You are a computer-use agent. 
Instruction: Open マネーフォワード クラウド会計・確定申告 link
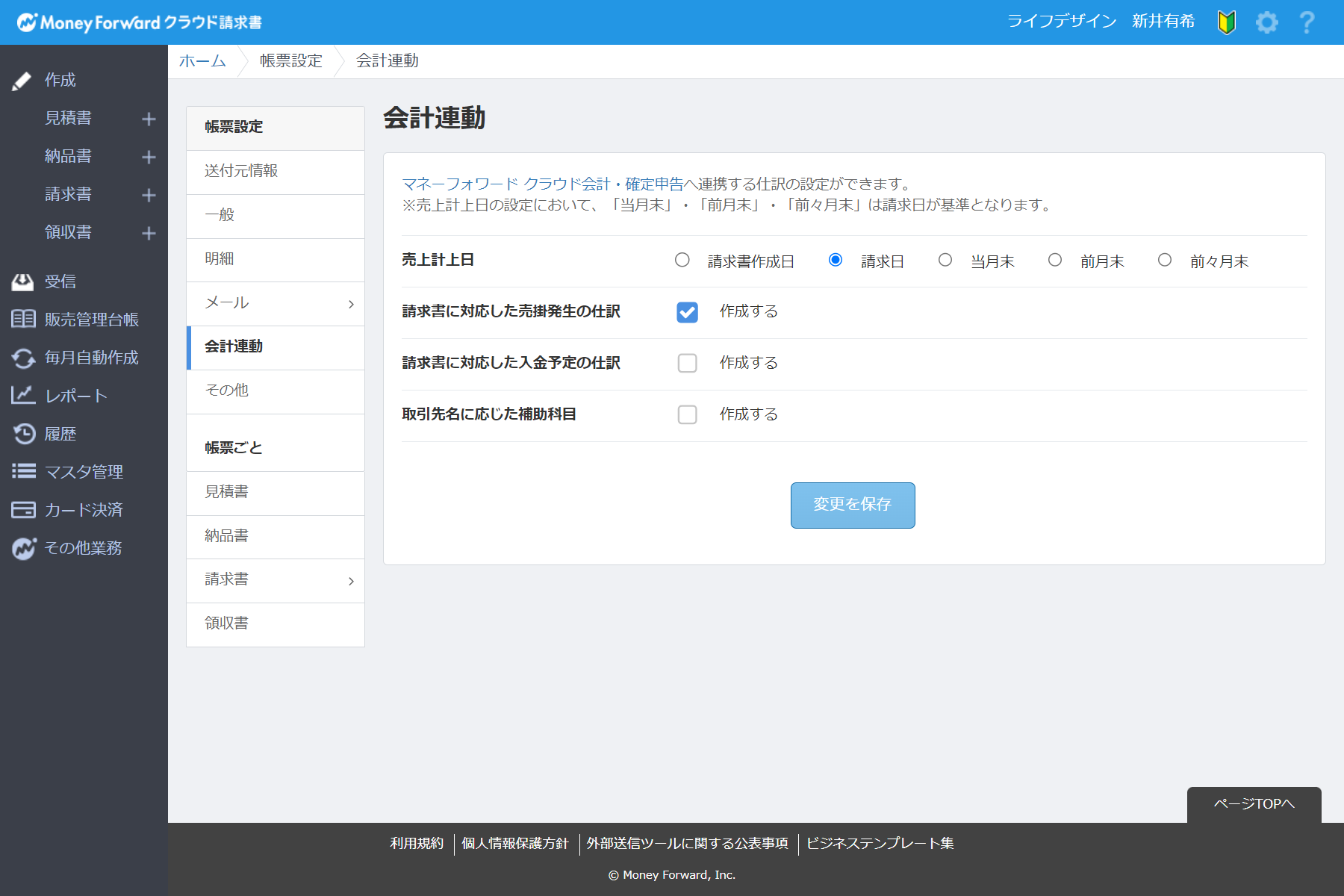(x=542, y=184)
